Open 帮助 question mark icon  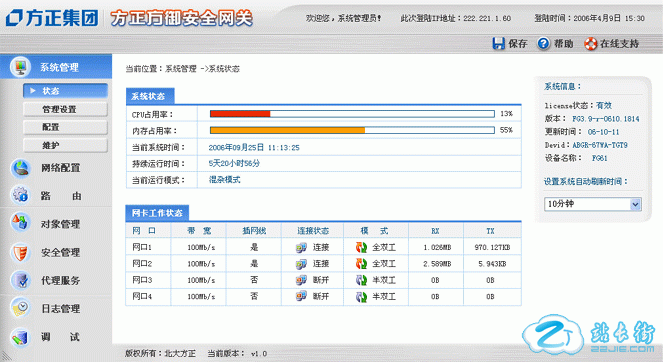coord(543,43)
